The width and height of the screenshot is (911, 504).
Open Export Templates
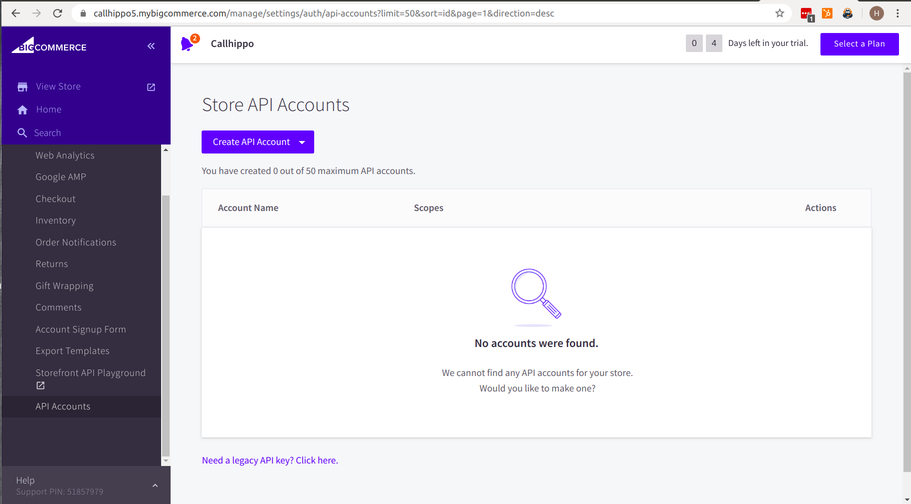tap(72, 351)
